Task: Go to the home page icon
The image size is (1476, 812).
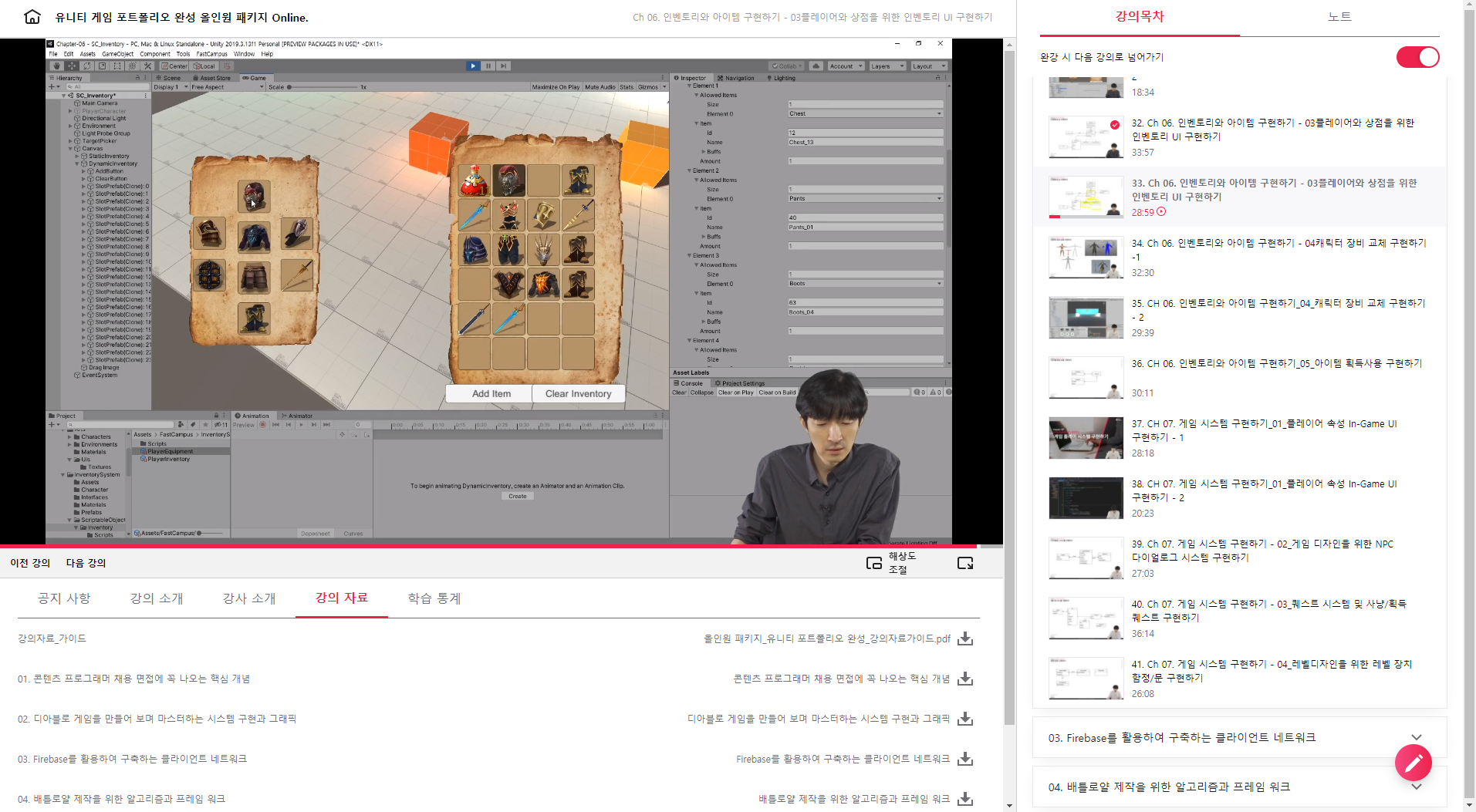Action: 32,17
